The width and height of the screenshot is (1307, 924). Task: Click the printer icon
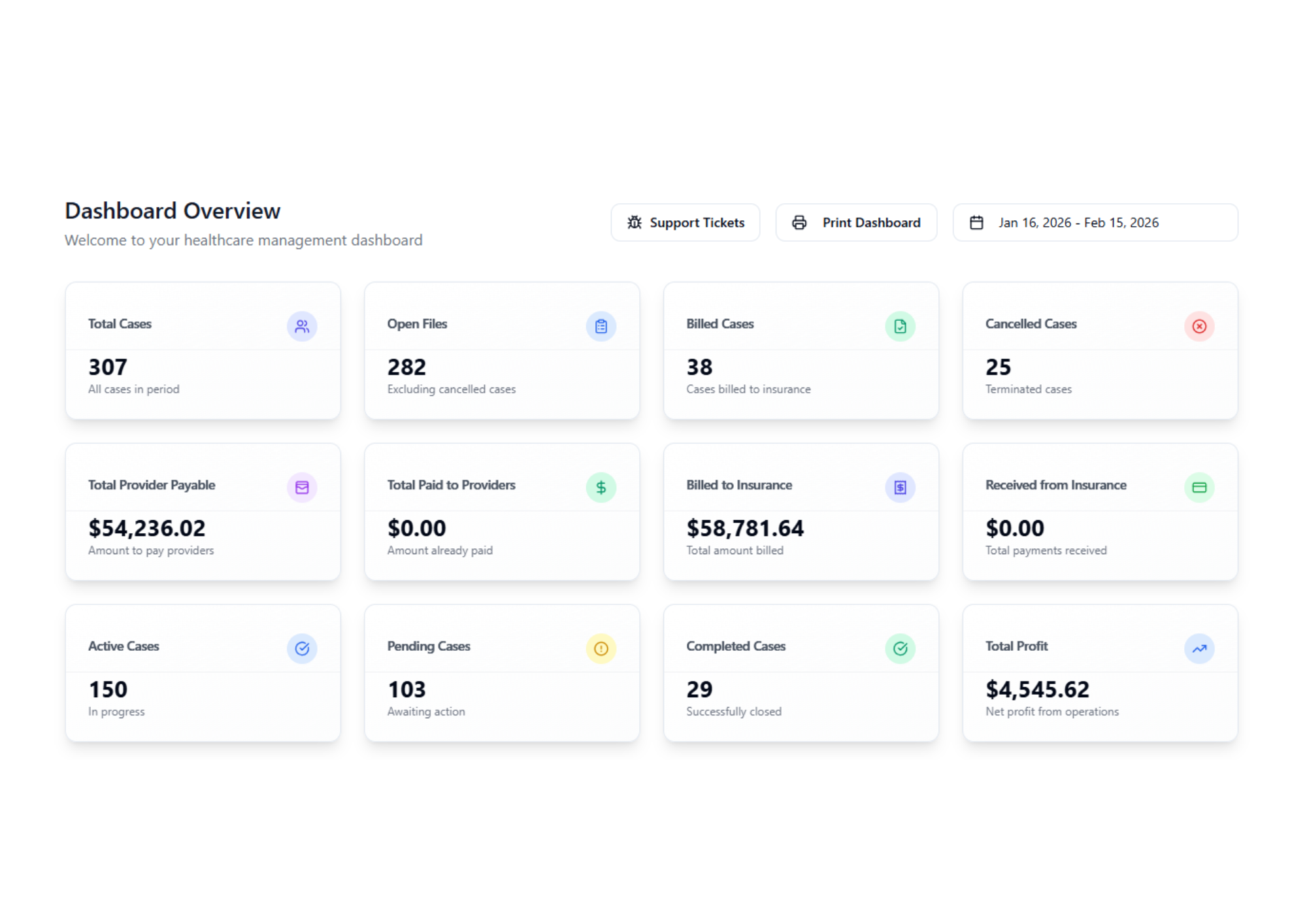coord(799,223)
